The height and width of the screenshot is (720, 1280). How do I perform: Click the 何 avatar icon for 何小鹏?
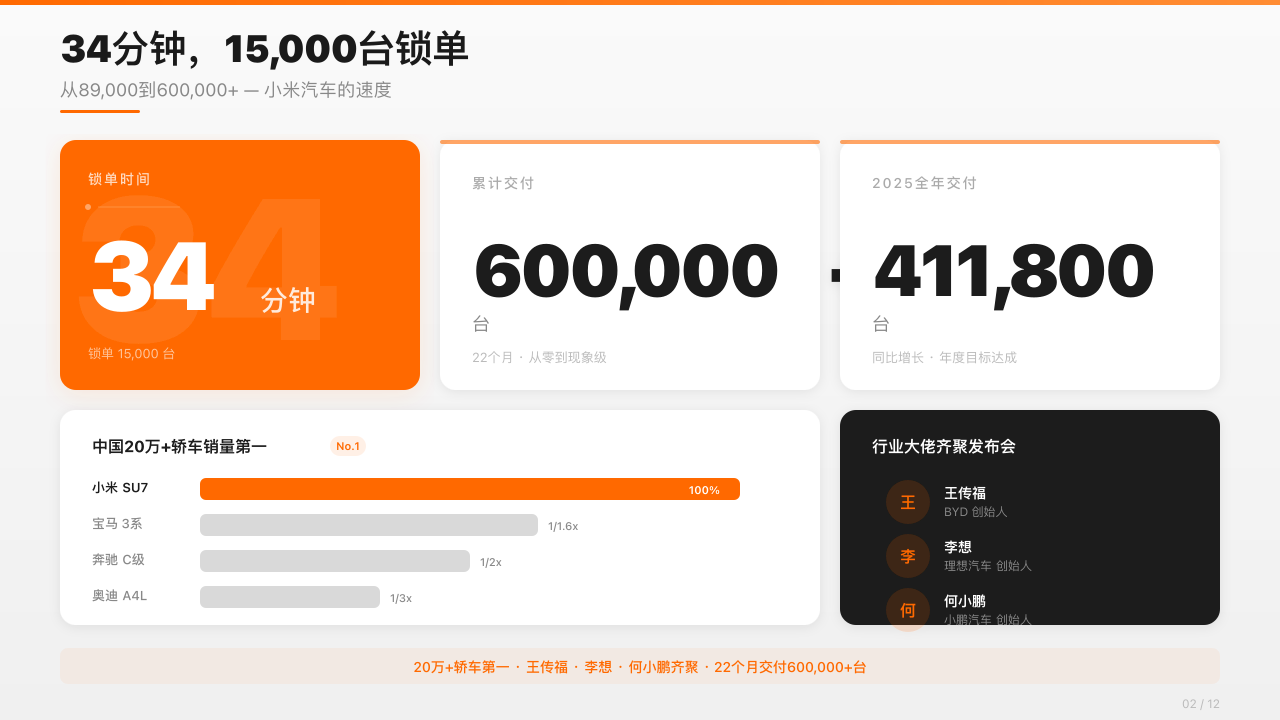point(908,610)
